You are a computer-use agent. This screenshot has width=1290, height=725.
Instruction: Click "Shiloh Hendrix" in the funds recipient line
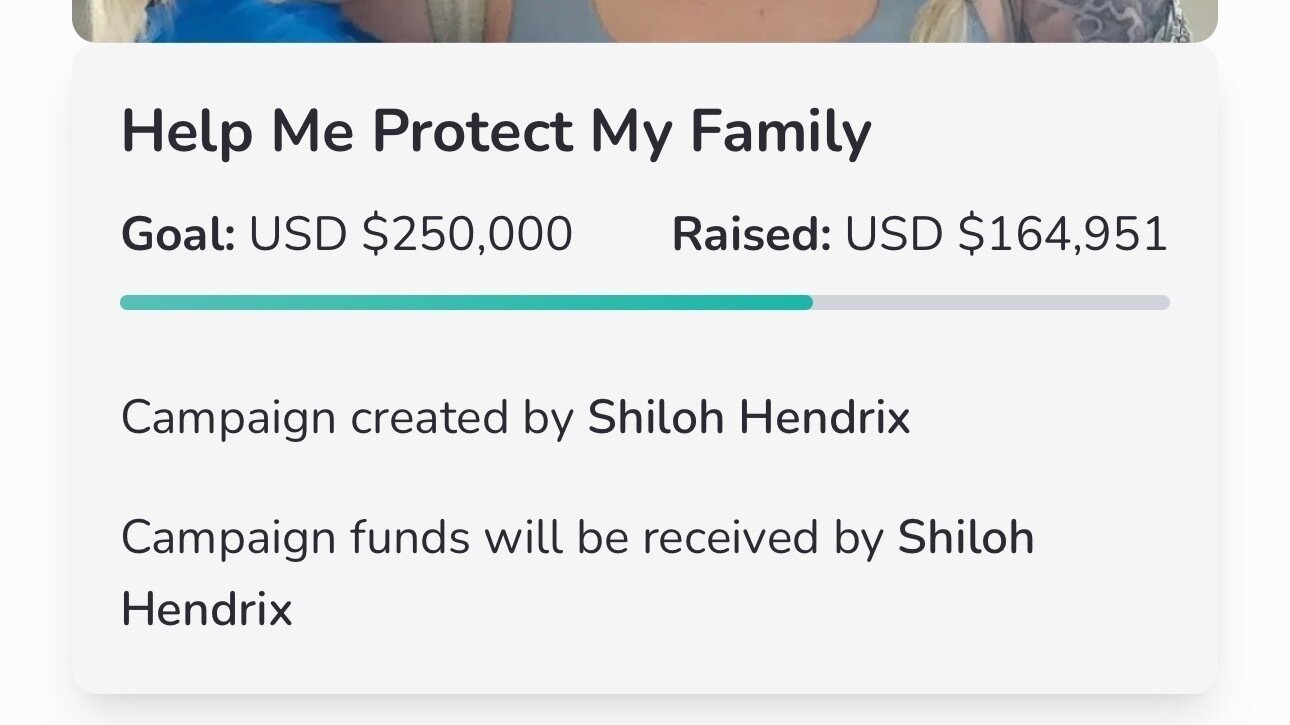coord(962,536)
